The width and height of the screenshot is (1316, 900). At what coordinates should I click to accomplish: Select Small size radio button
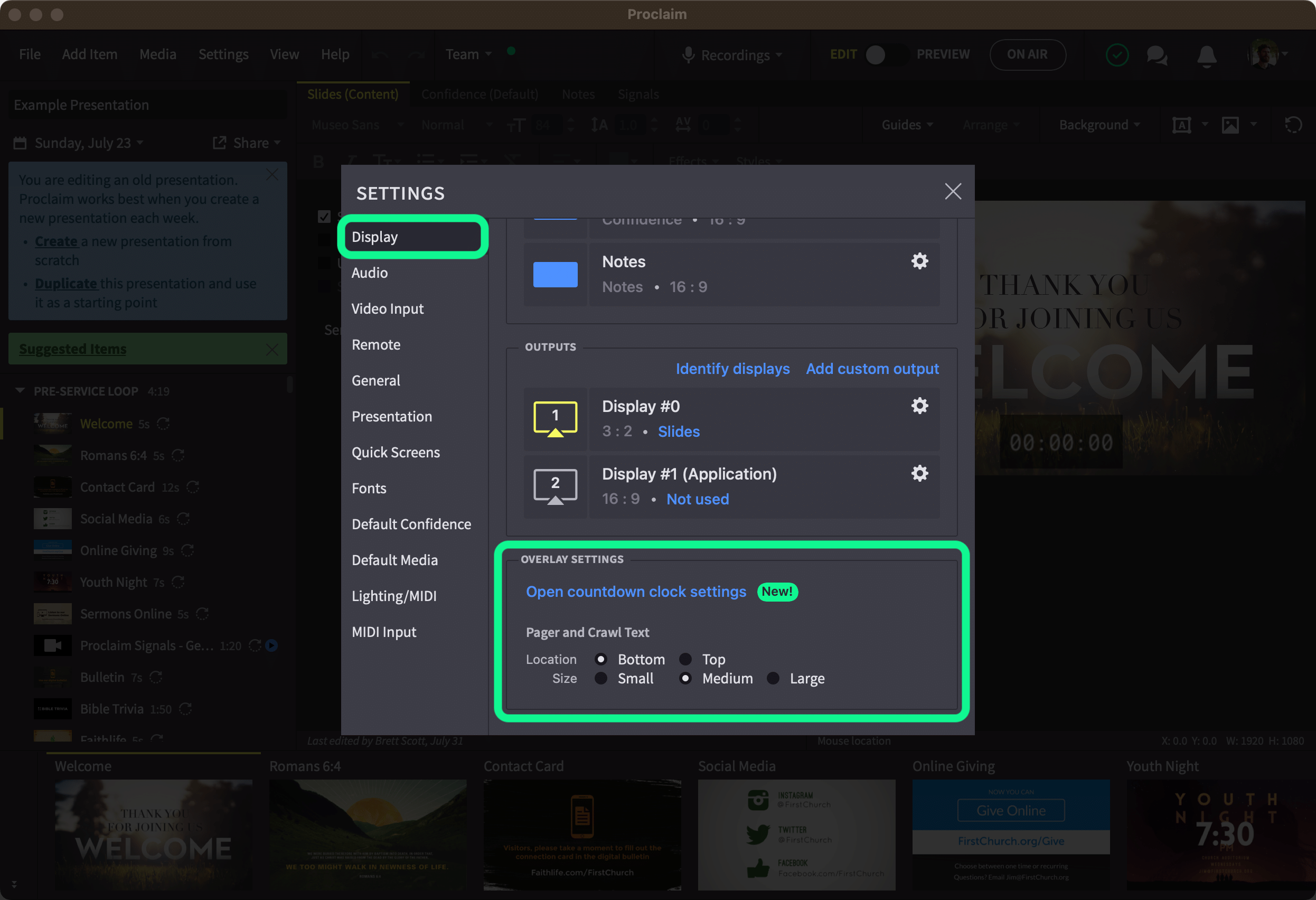click(x=601, y=678)
